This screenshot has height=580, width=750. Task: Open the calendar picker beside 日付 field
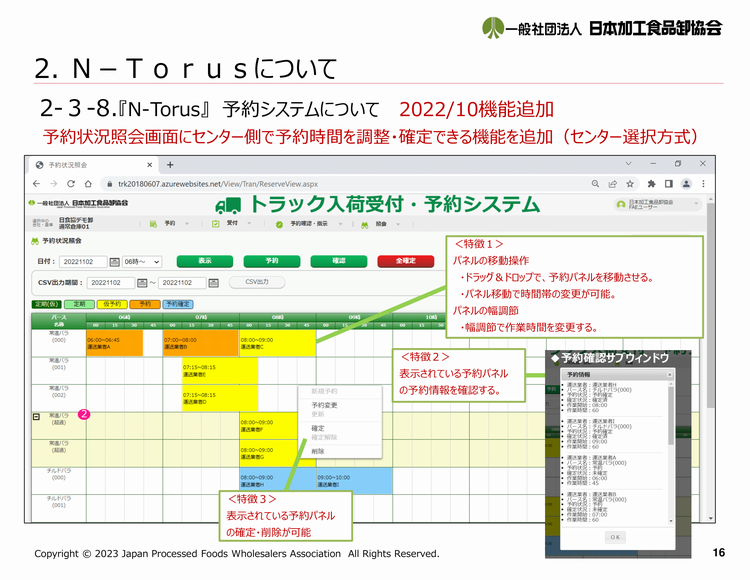tap(114, 262)
